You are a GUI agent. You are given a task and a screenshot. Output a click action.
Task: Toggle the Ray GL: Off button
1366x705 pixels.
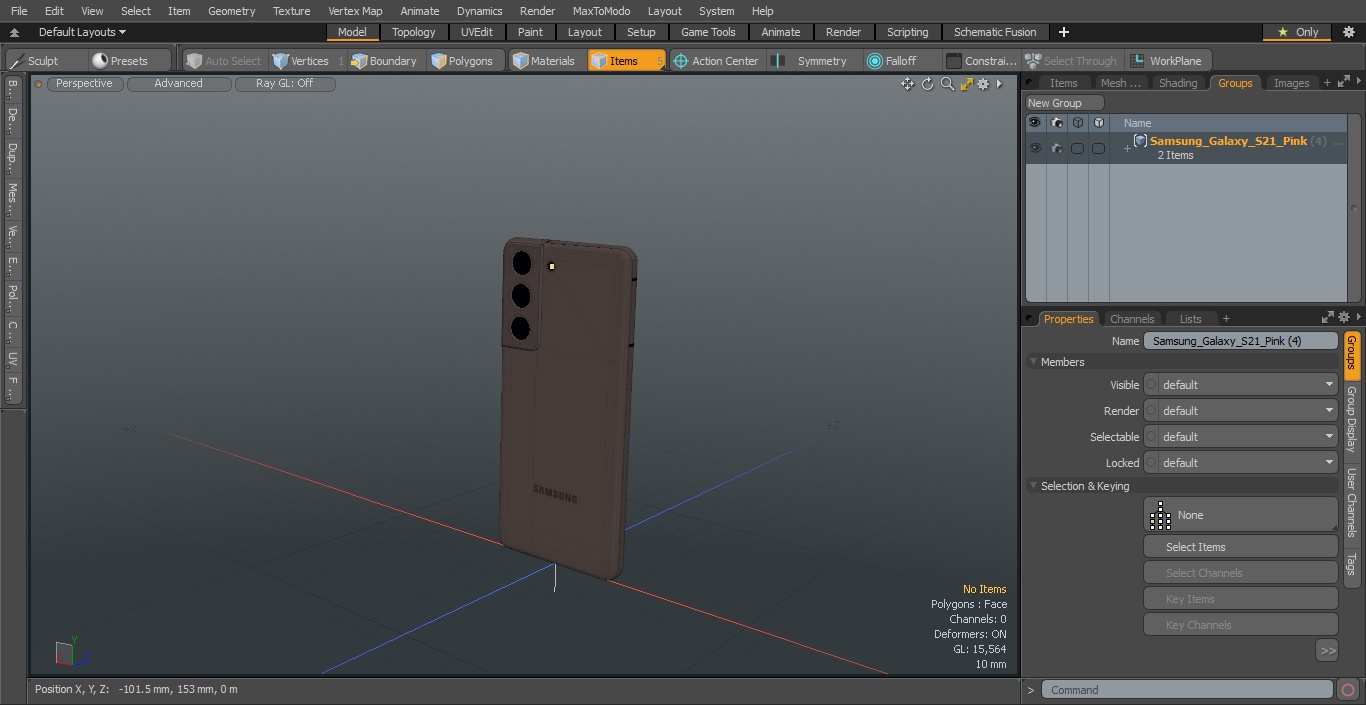coord(285,84)
